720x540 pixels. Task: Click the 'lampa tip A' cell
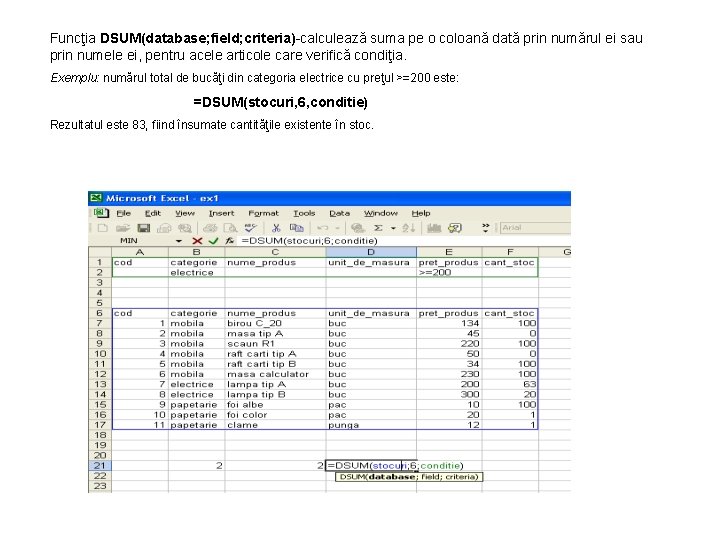click(x=275, y=384)
